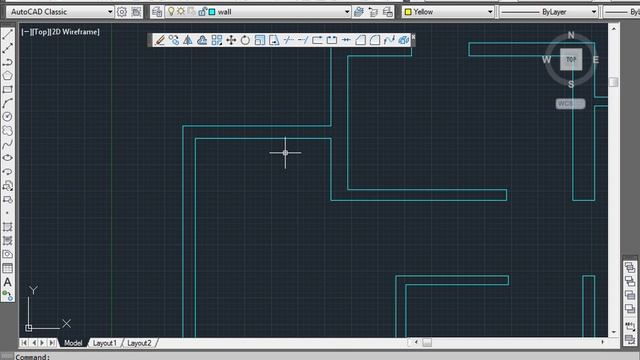Select the Ellipse tool

[7, 158]
